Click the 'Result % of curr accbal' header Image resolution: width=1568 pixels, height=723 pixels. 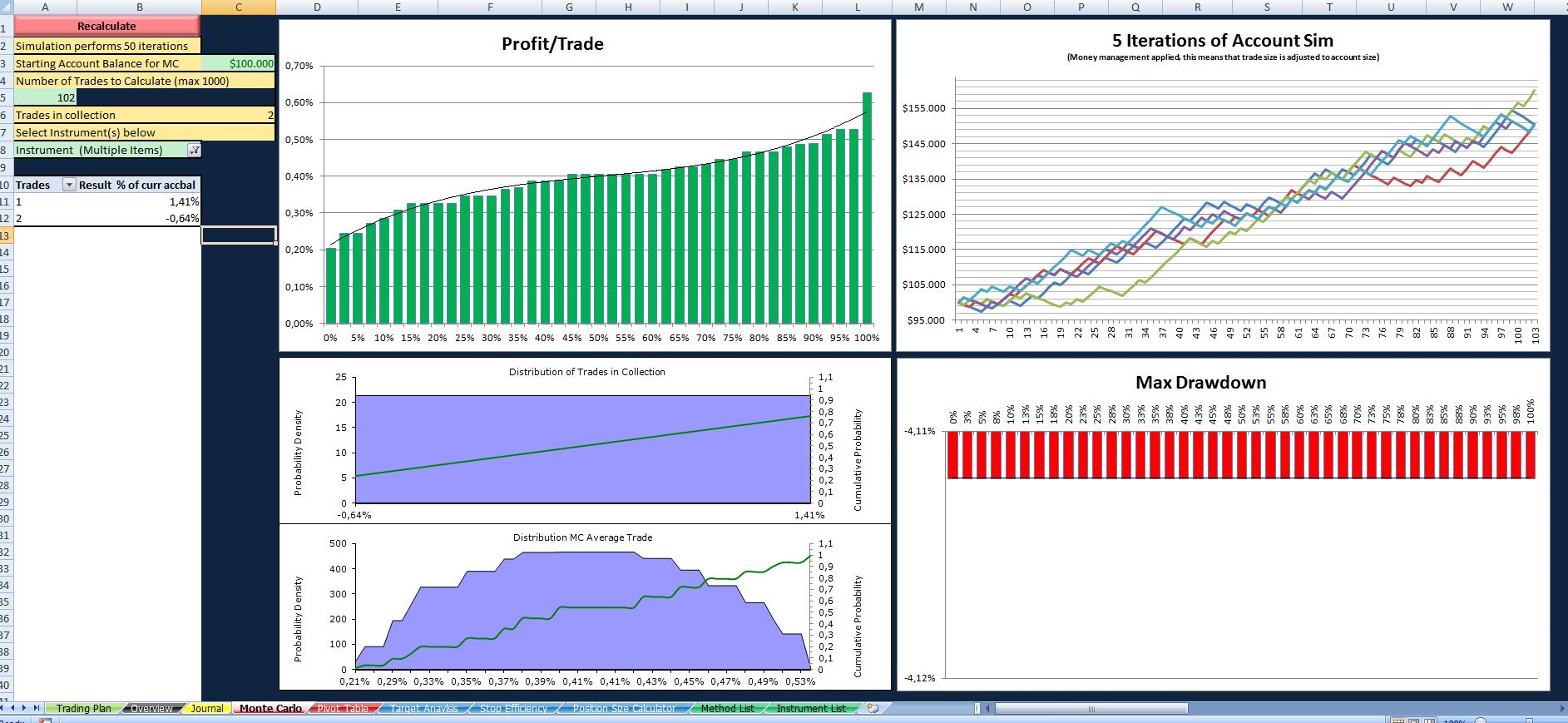(x=137, y=185)
